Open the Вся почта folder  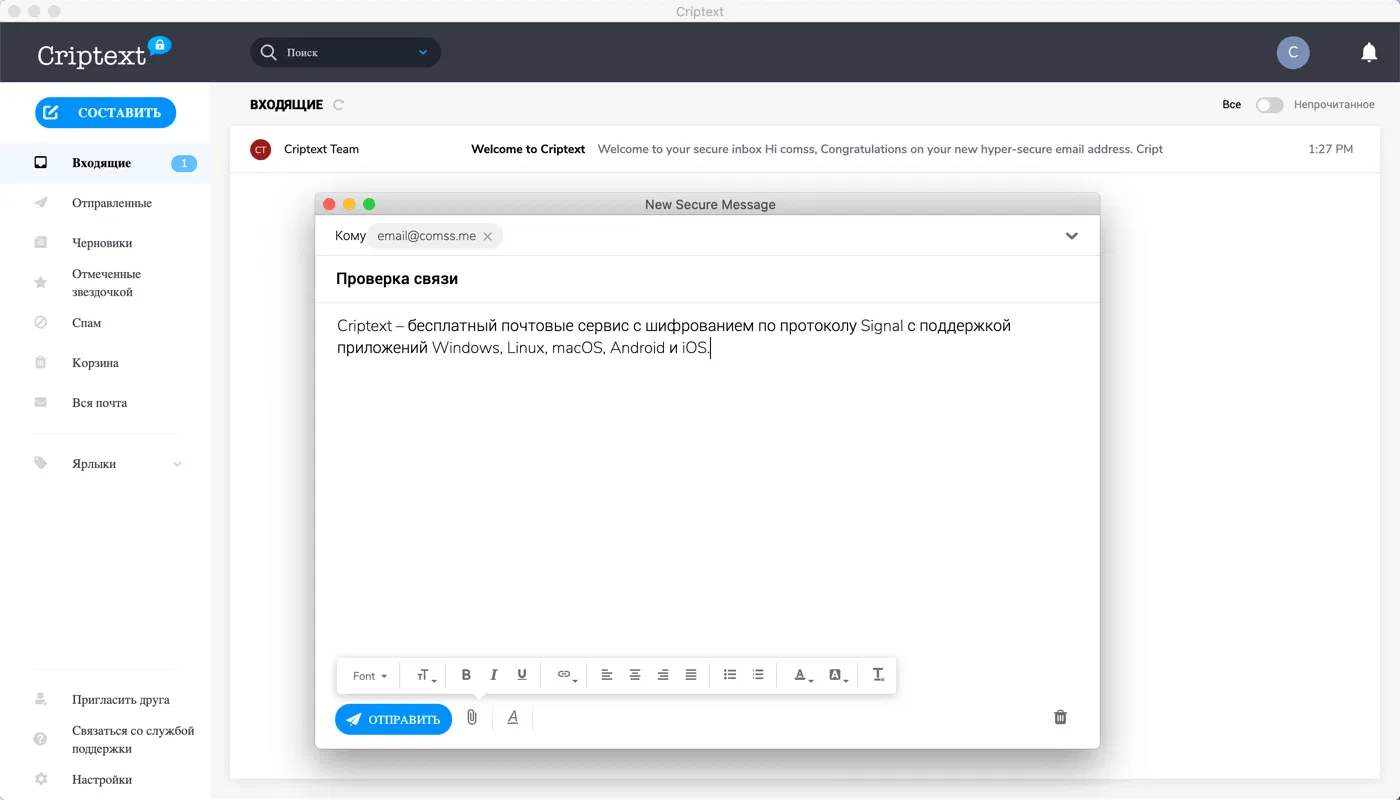(105, 403)
